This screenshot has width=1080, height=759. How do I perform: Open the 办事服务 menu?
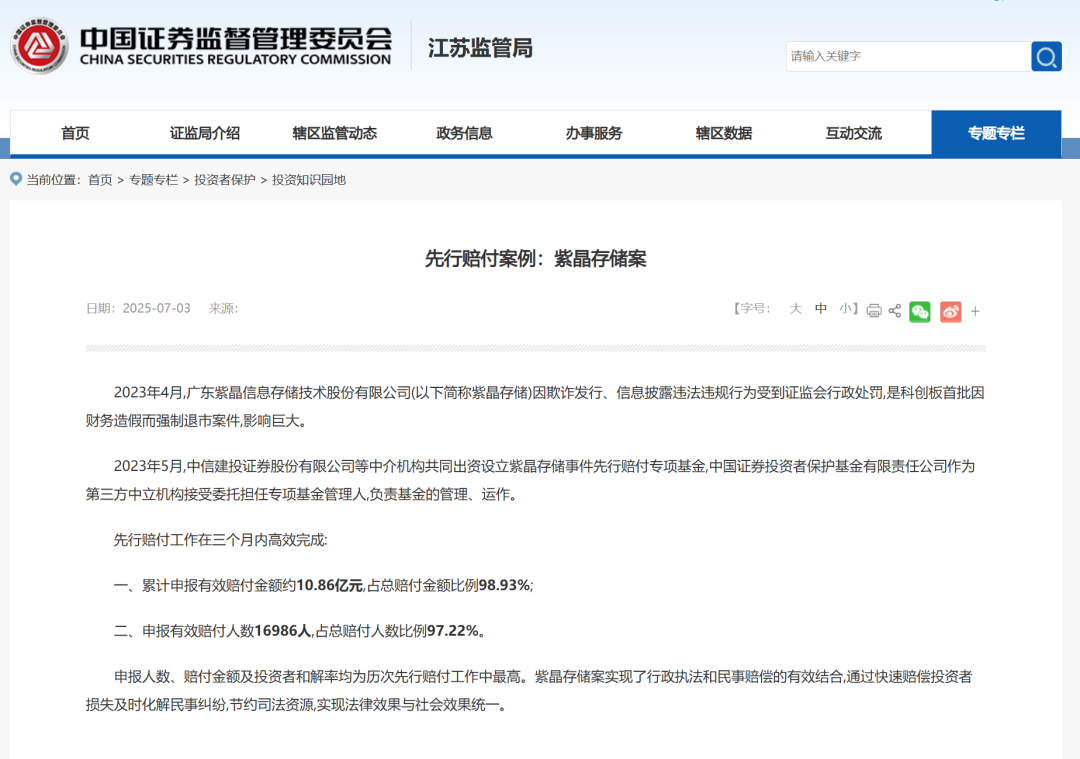pyautogui.click(x=594, y=133)
